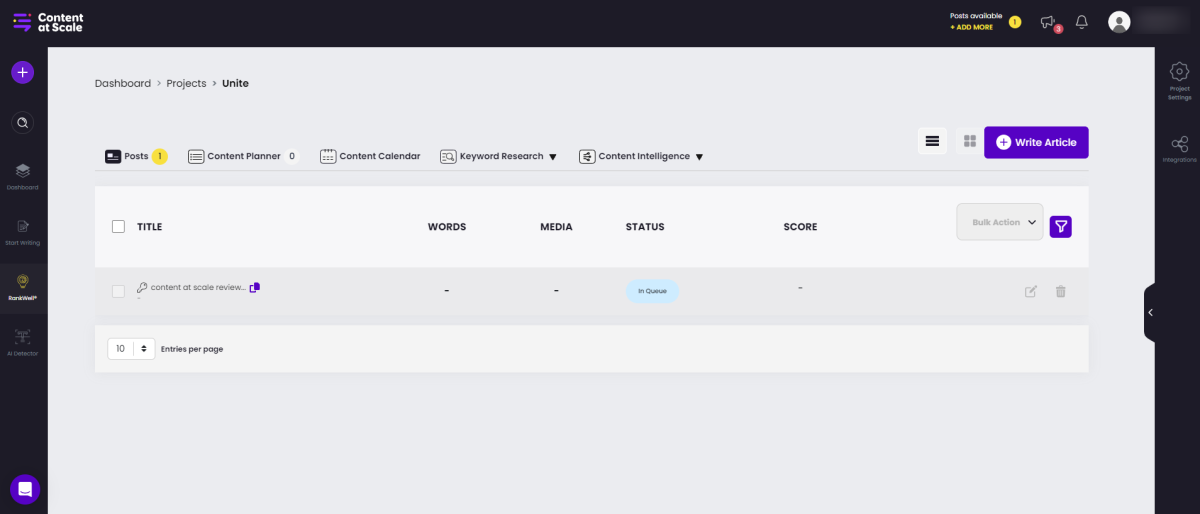The image size is (1200, 514).
Task: Open the user profile avatar
Action: pyautogui.click(x=1120, y=22)
